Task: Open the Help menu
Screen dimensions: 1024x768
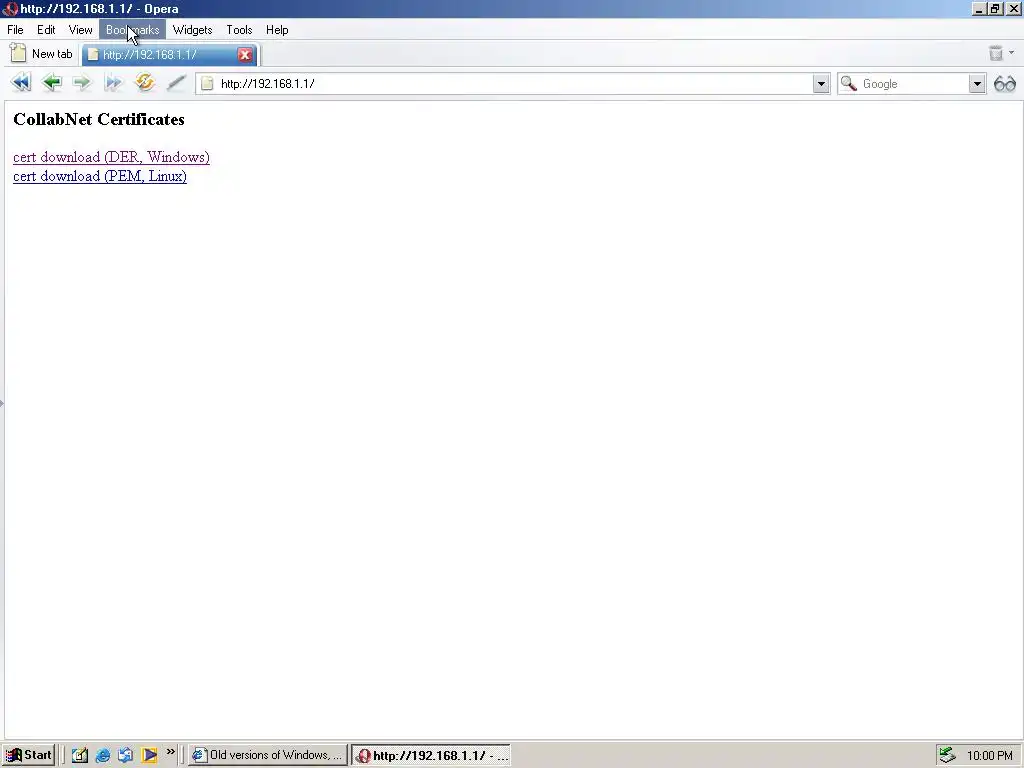Action: tap(277, 29)
